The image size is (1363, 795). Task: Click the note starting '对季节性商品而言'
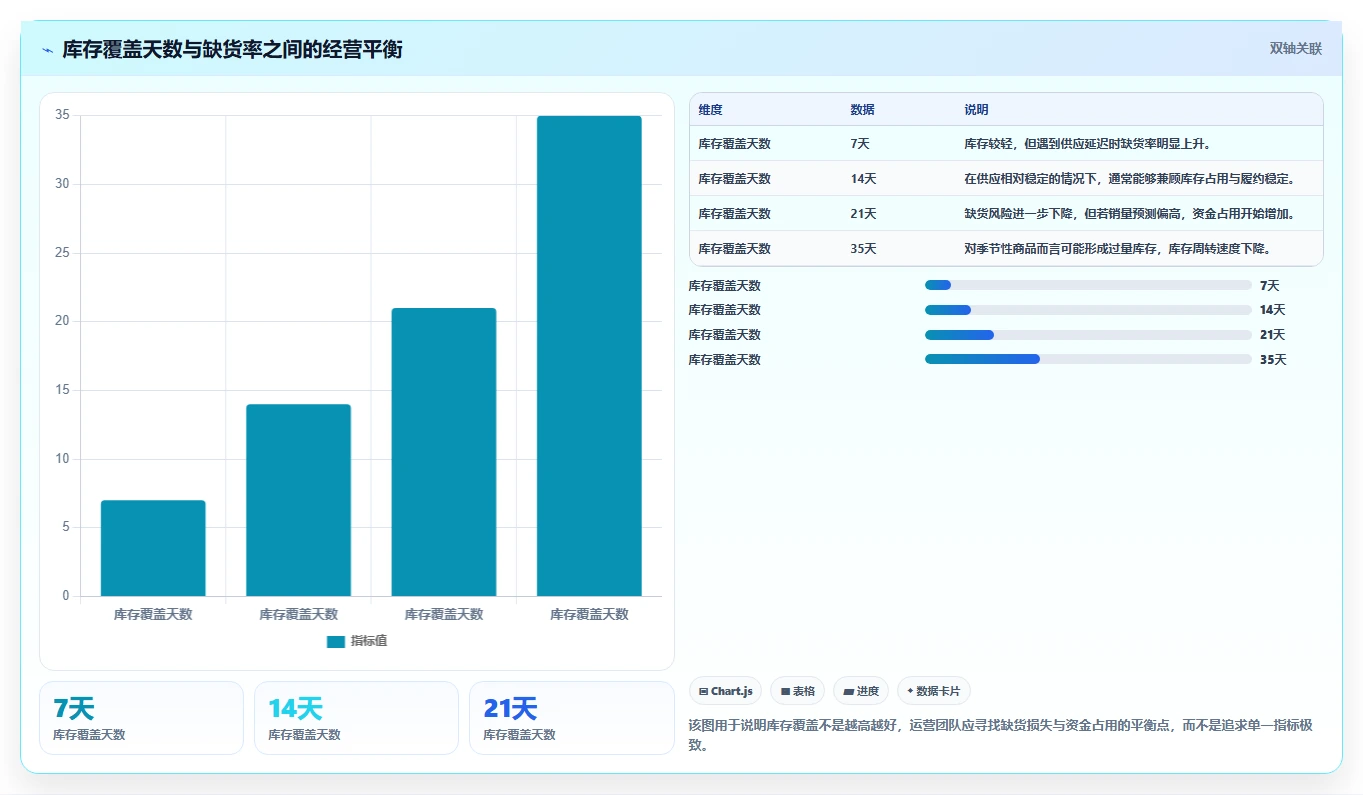[x=1118, y=249]
